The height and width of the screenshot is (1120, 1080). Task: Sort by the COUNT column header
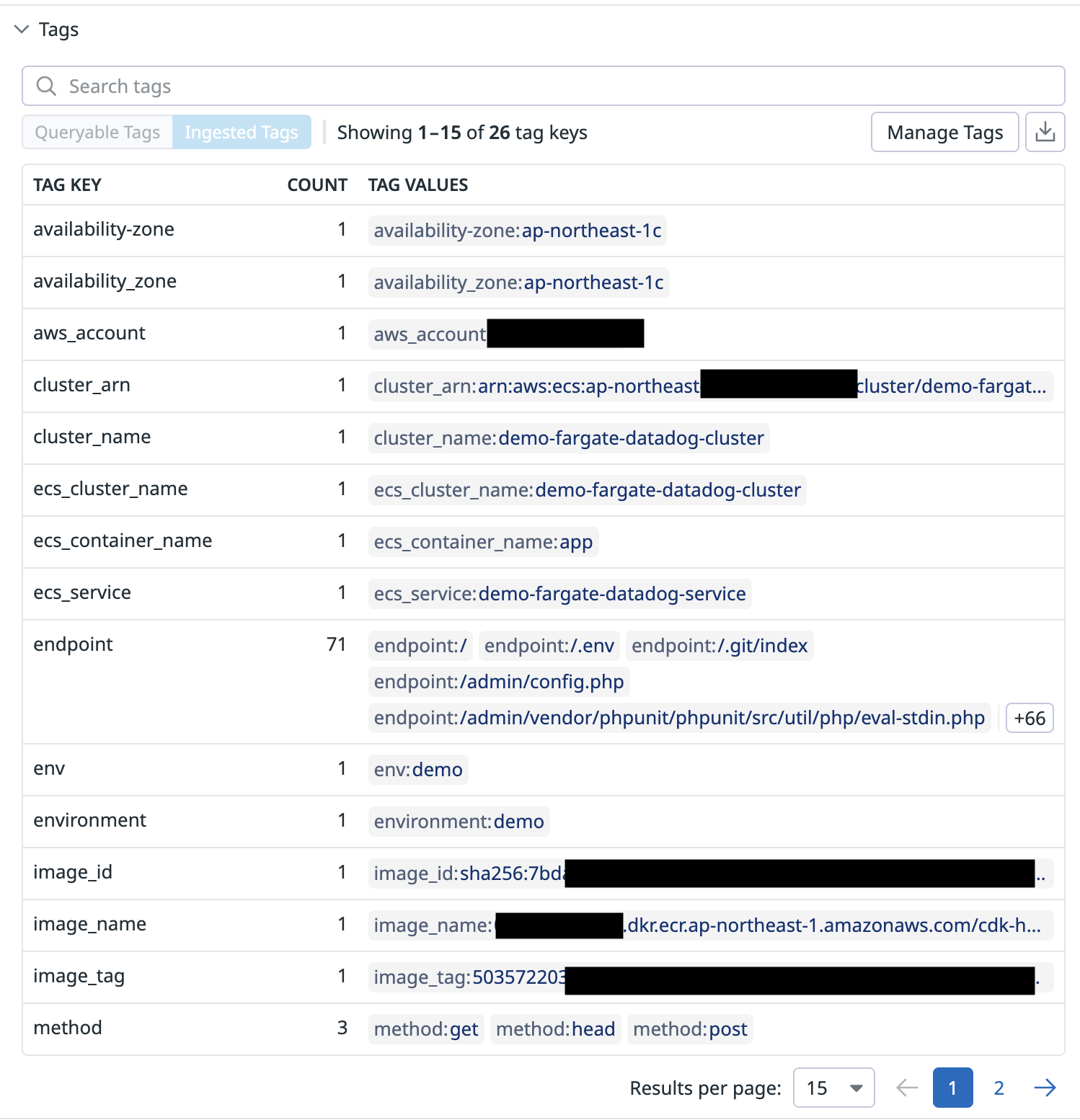pyautogui.click(x=317, y=185)
